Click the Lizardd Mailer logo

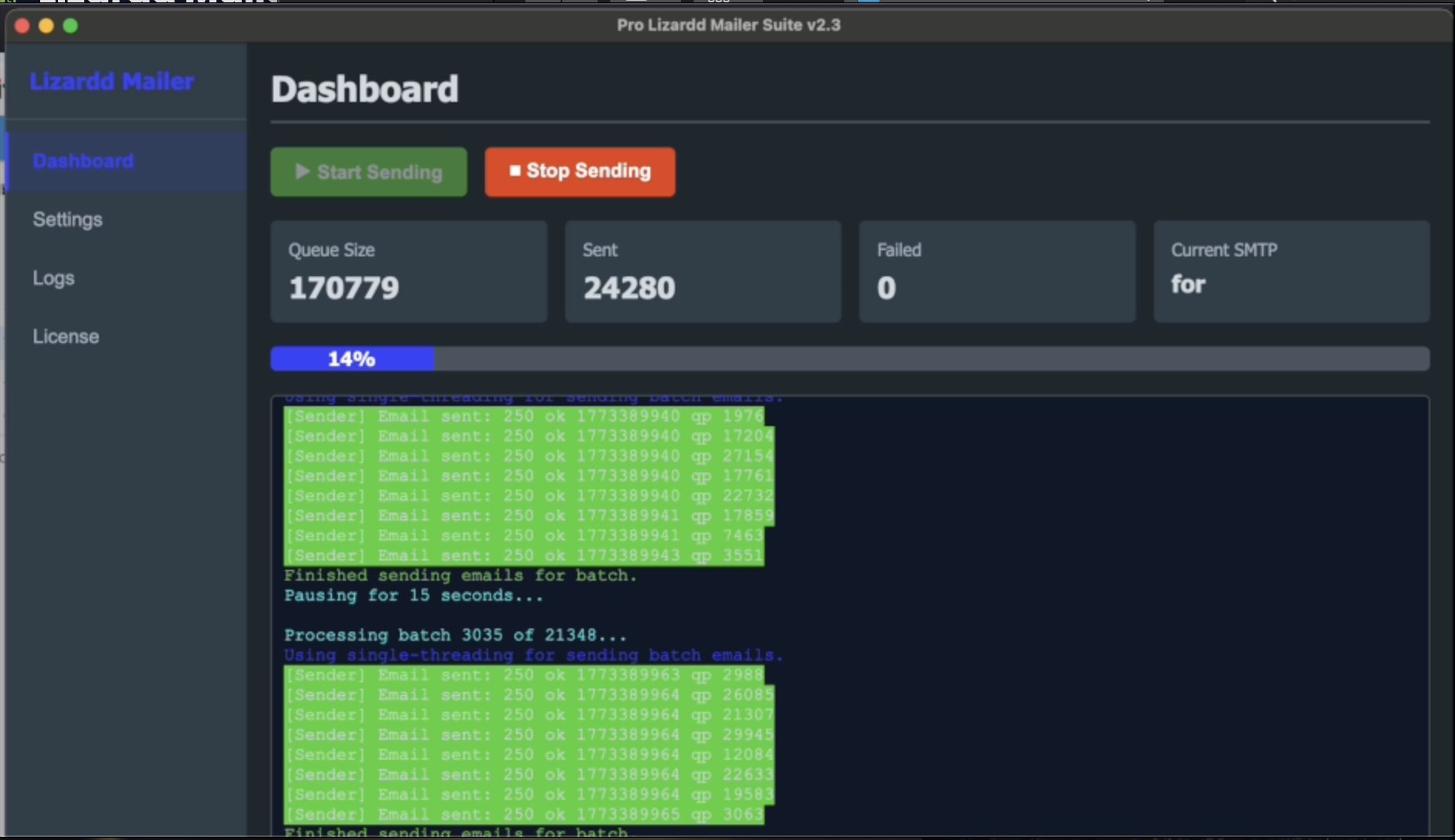(x=112, y=81)
